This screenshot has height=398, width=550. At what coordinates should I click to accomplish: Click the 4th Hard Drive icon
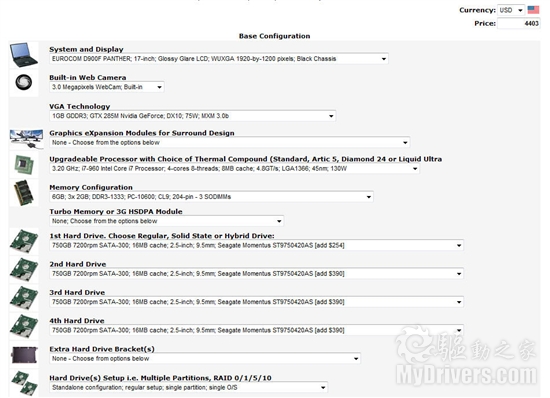click(24, 326)
